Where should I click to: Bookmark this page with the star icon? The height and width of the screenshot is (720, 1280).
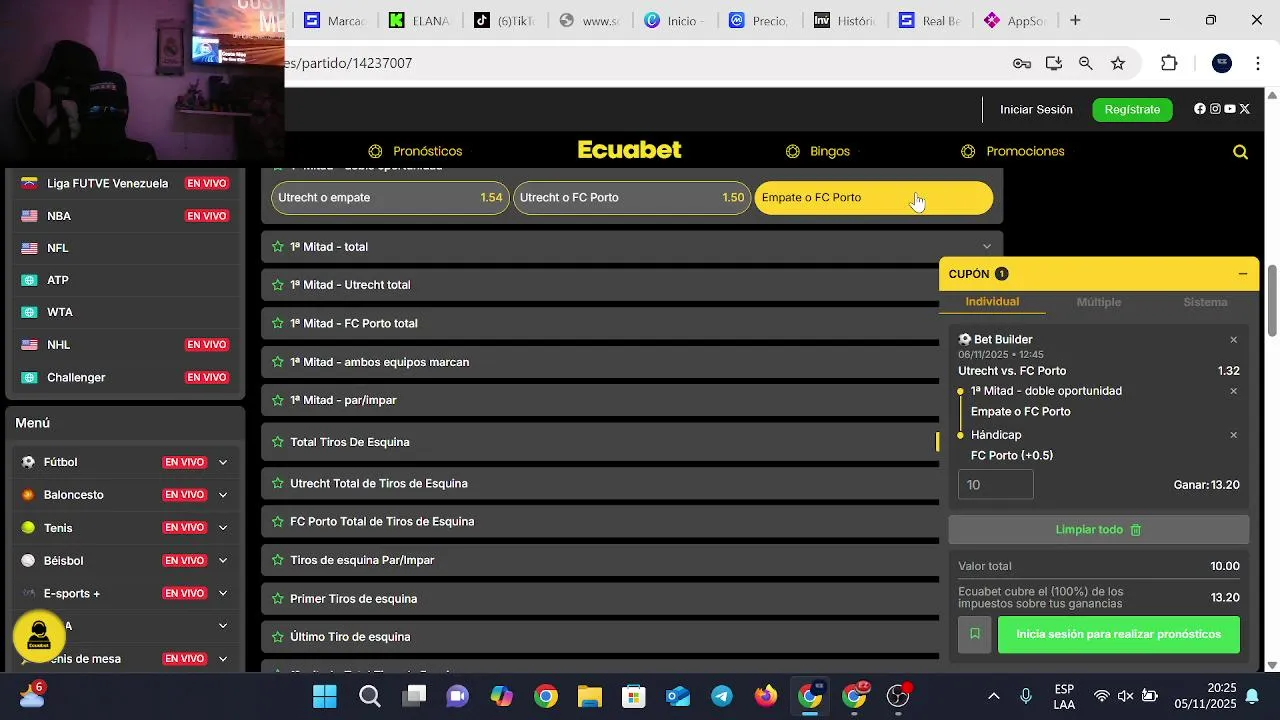point(1118,63)
